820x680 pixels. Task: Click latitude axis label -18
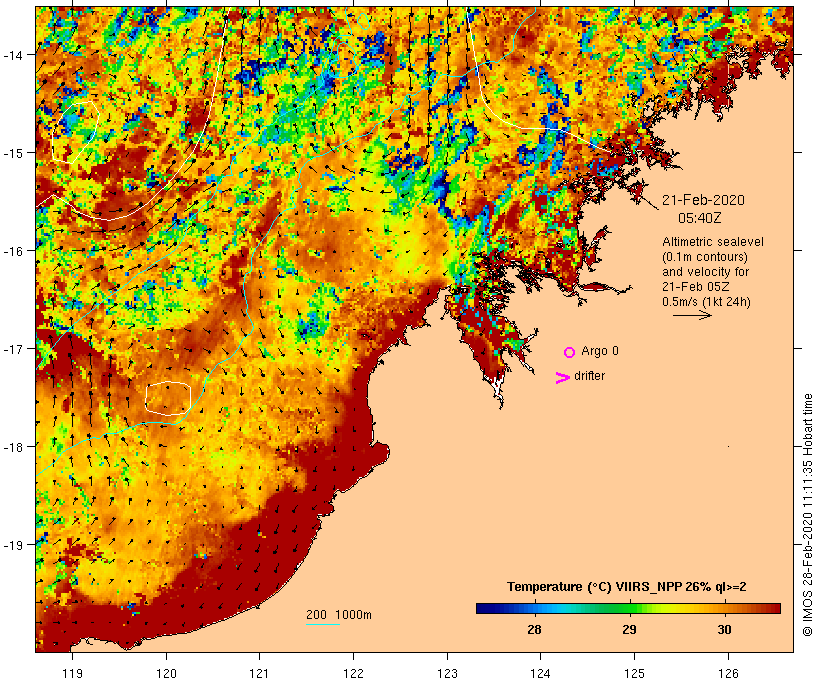click(x=13, y=447)
